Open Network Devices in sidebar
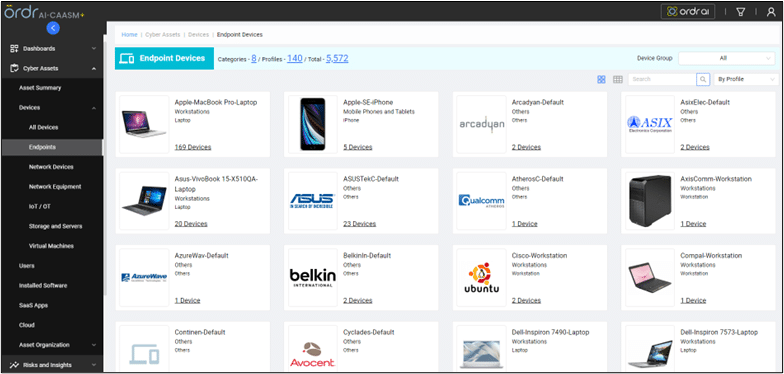 [51, 167]
